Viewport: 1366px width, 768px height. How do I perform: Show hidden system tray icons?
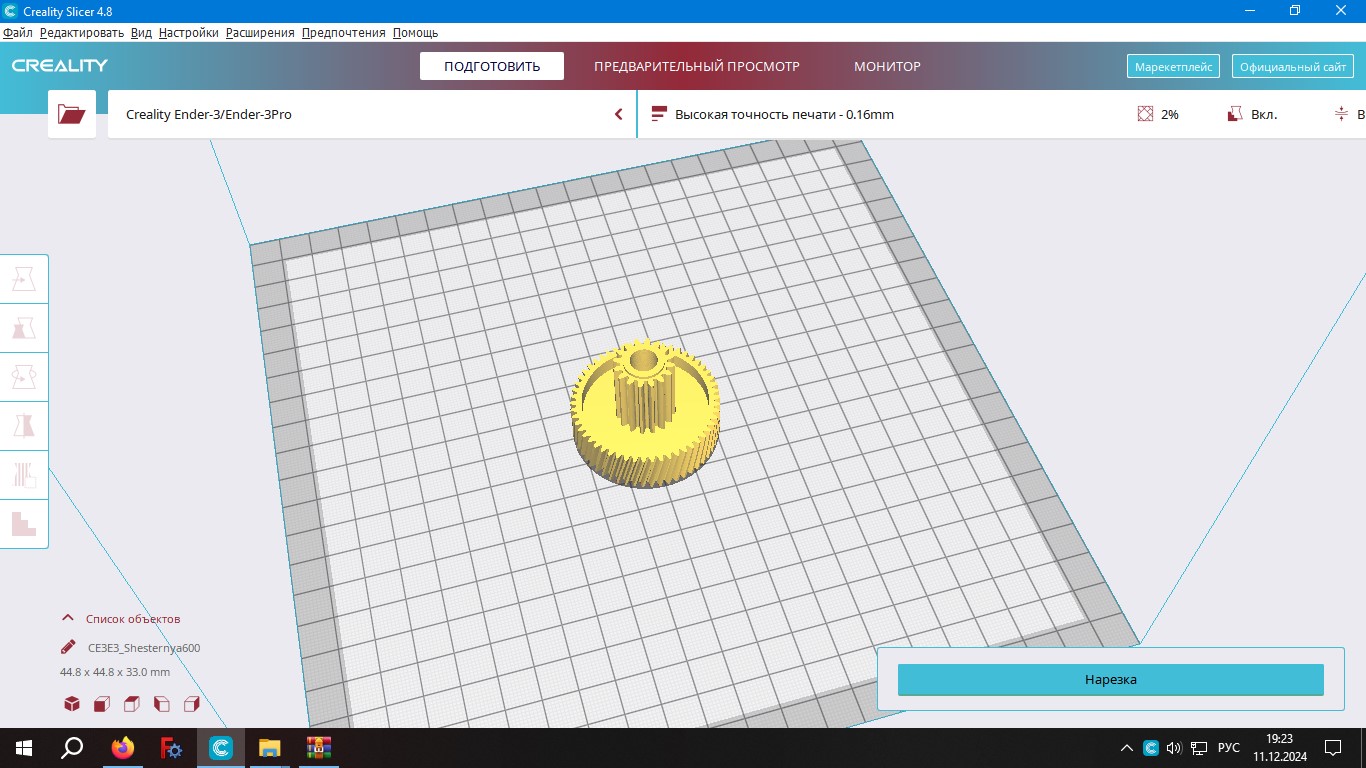[x=1127, y=748]
